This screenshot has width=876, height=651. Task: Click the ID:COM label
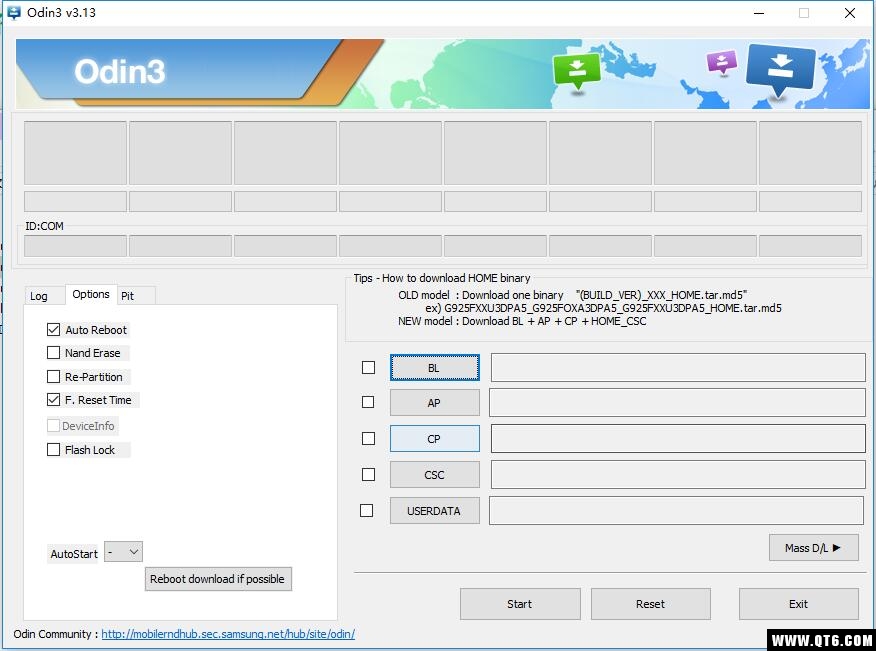coord(44,226)
